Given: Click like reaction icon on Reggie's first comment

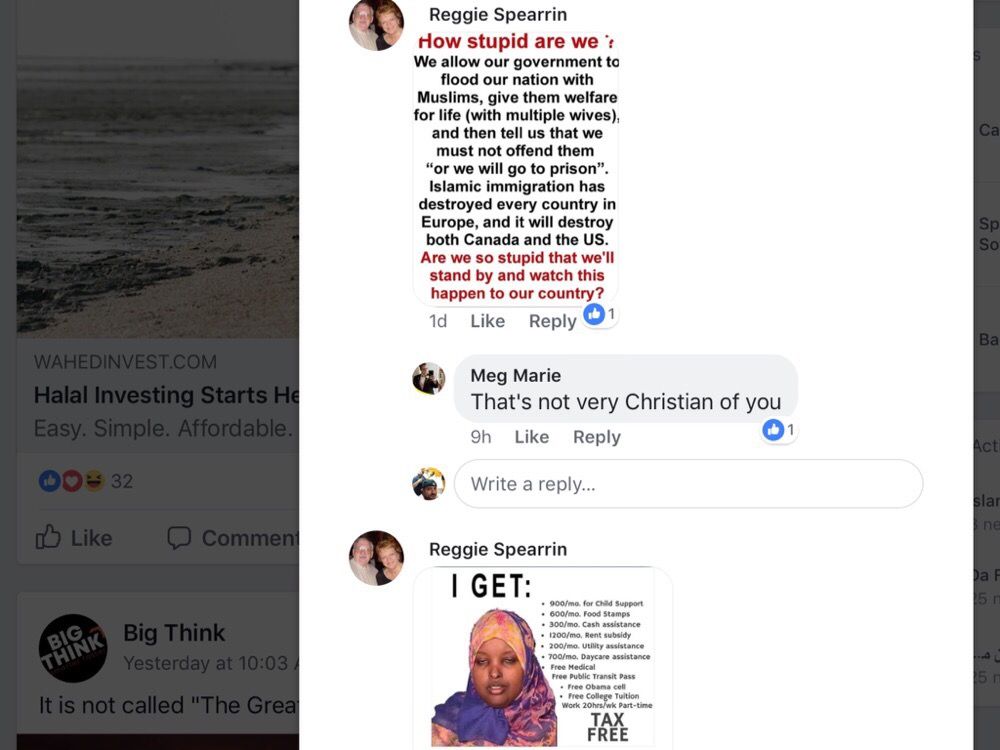Looking at the screenshot, I should coord(594,313).
